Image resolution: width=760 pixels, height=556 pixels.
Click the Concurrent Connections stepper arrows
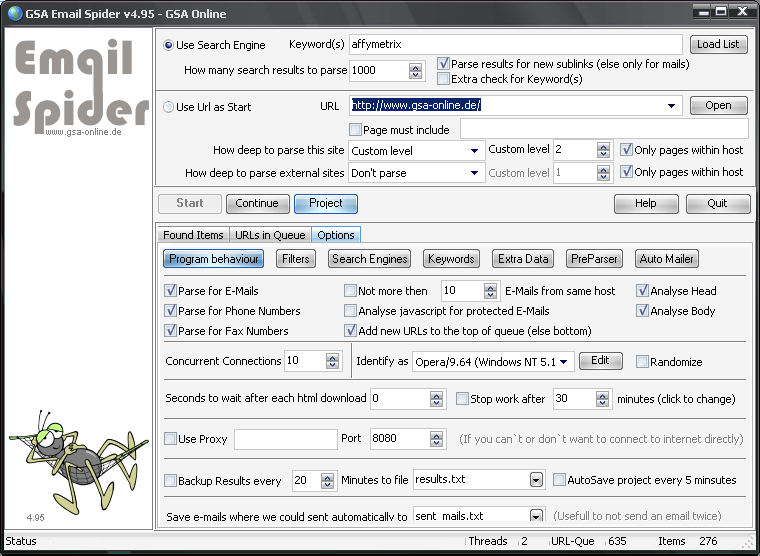(x=332, y=361)
